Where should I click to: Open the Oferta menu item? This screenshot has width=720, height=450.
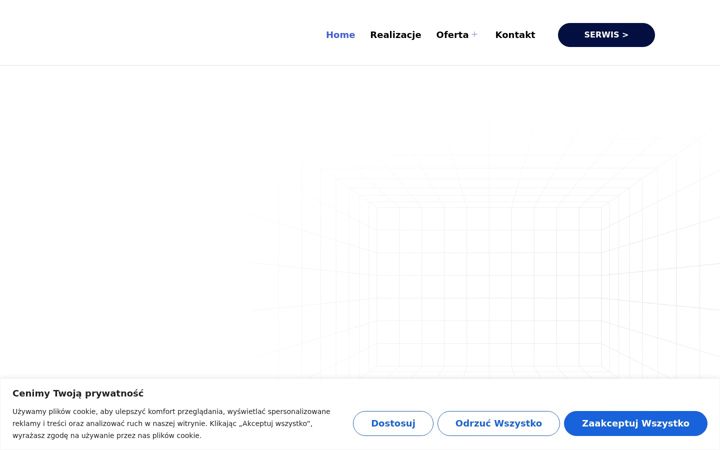452,35
